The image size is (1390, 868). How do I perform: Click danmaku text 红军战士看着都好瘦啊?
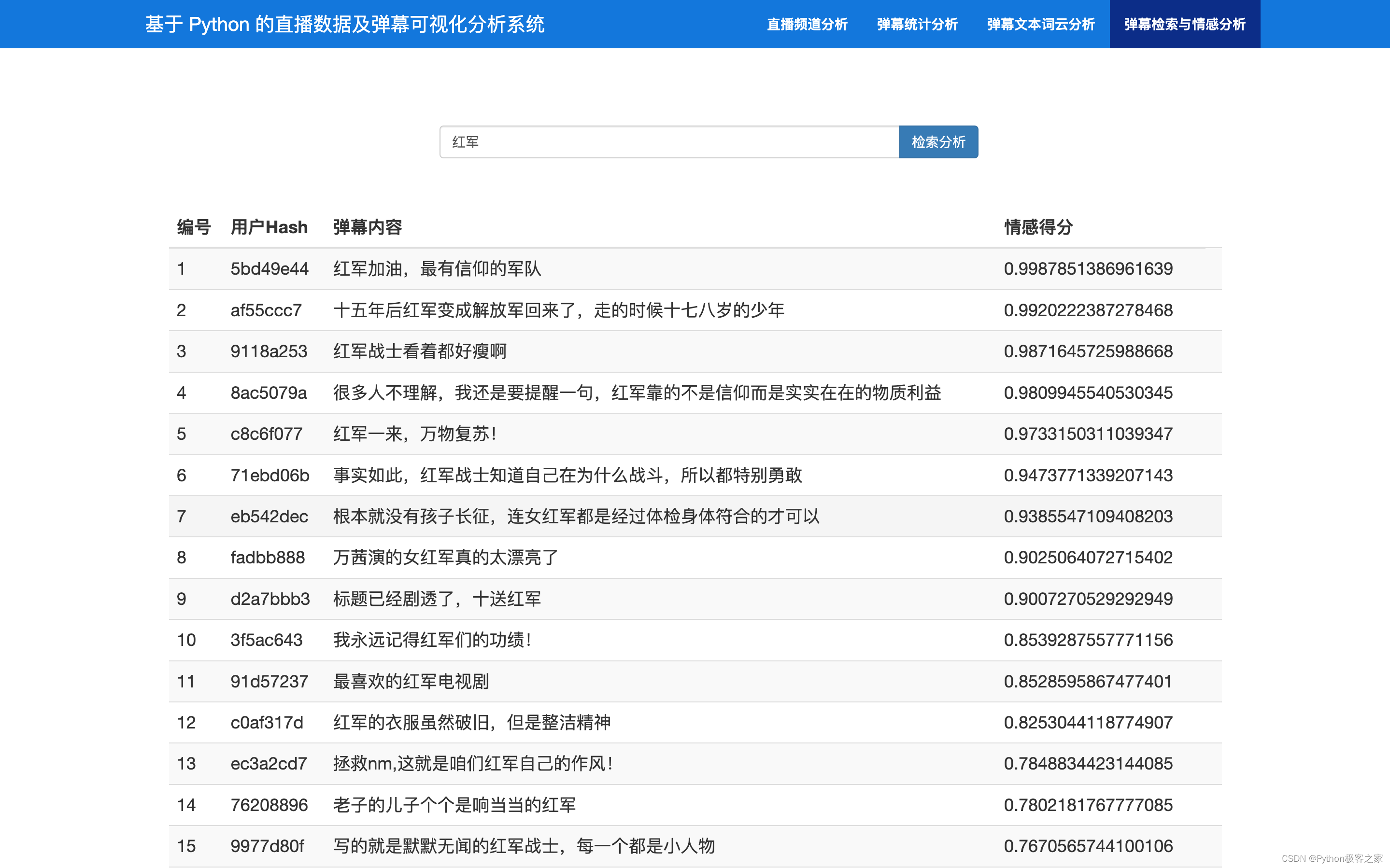pos(420,351)
